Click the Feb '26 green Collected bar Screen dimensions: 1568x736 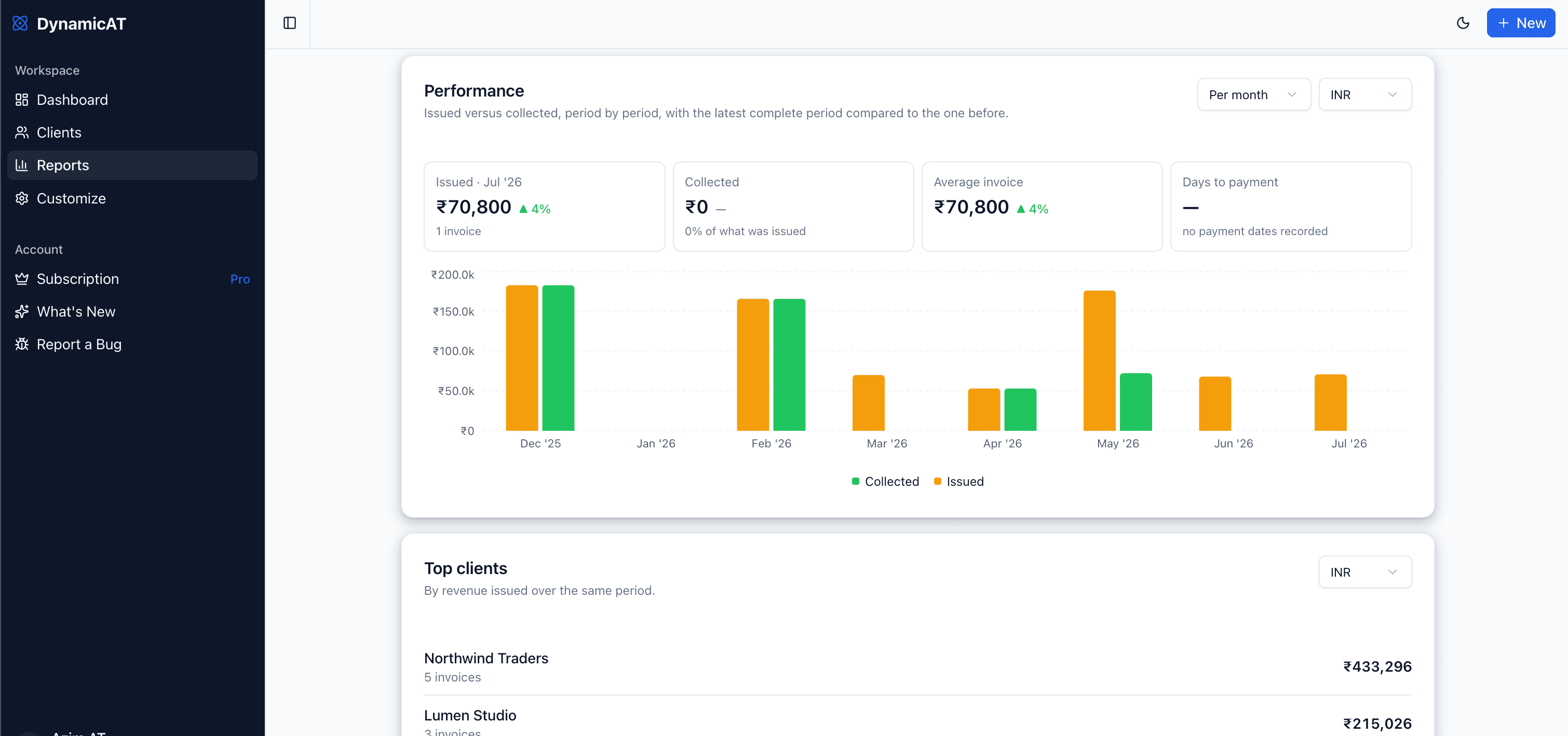[790, 365]
